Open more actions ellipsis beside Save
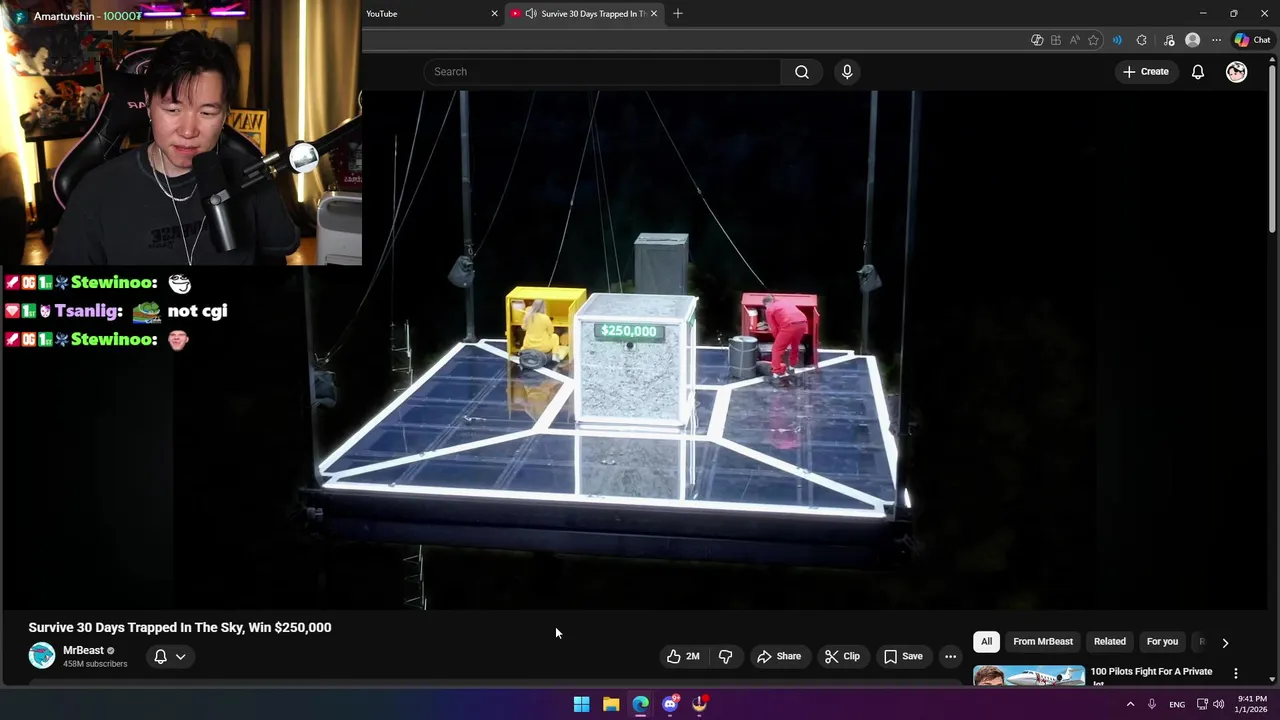Viewport: 1280px width, 720px height. coord(950,656)
